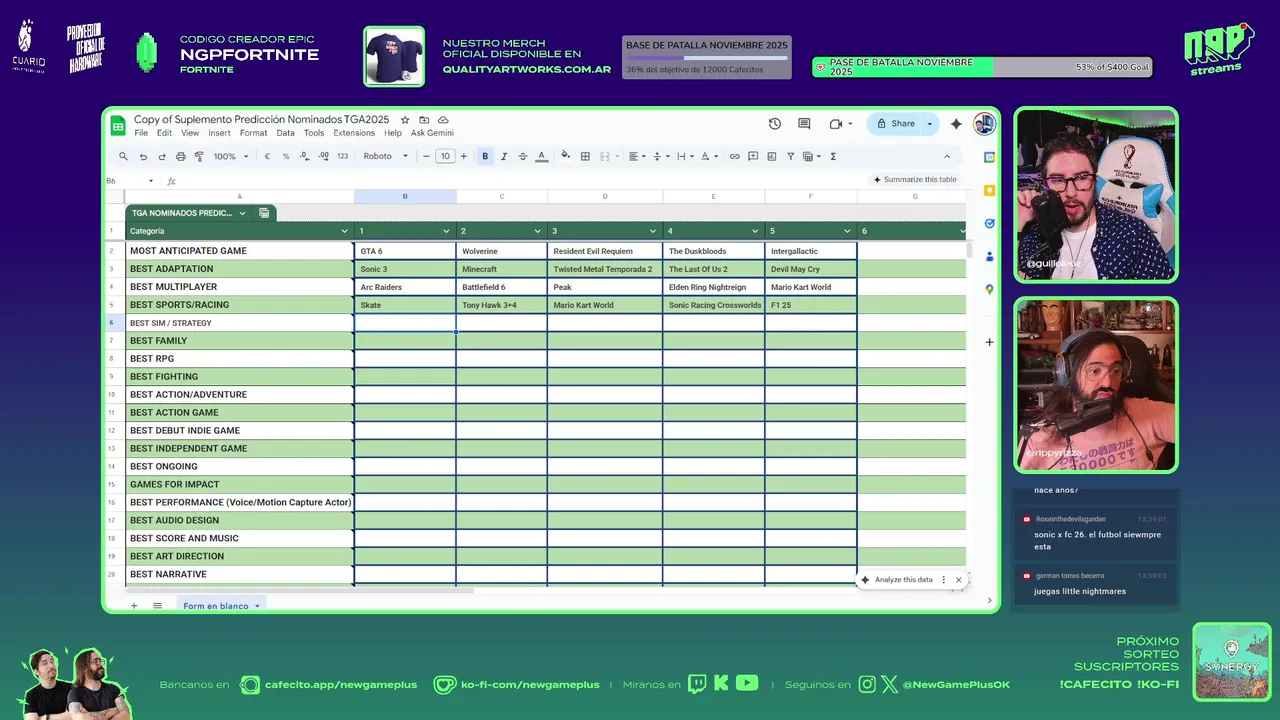Viewport: 1280px width, 720px height.
Task: Open the text color picker
Action: (x=542, y=156)
